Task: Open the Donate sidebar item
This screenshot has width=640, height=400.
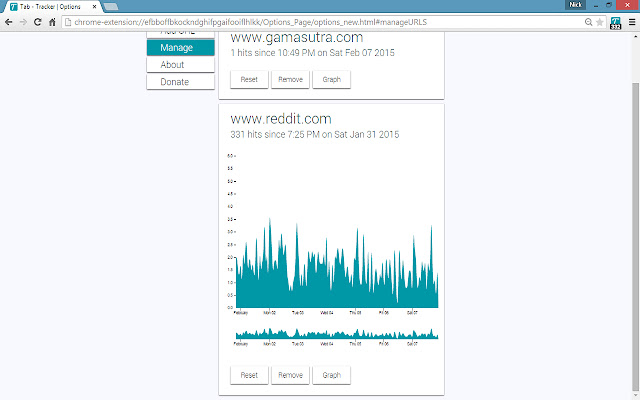Action: tap(180, 82)
